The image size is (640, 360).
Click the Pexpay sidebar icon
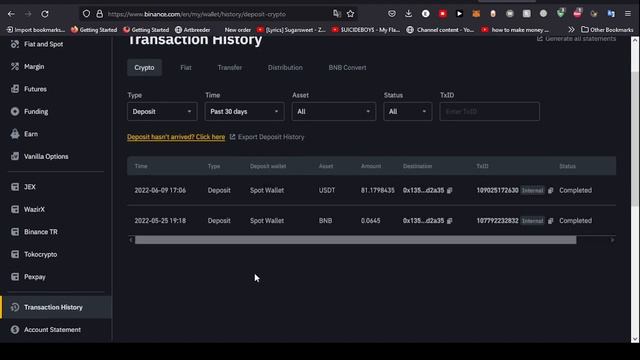tap(15, 277)
